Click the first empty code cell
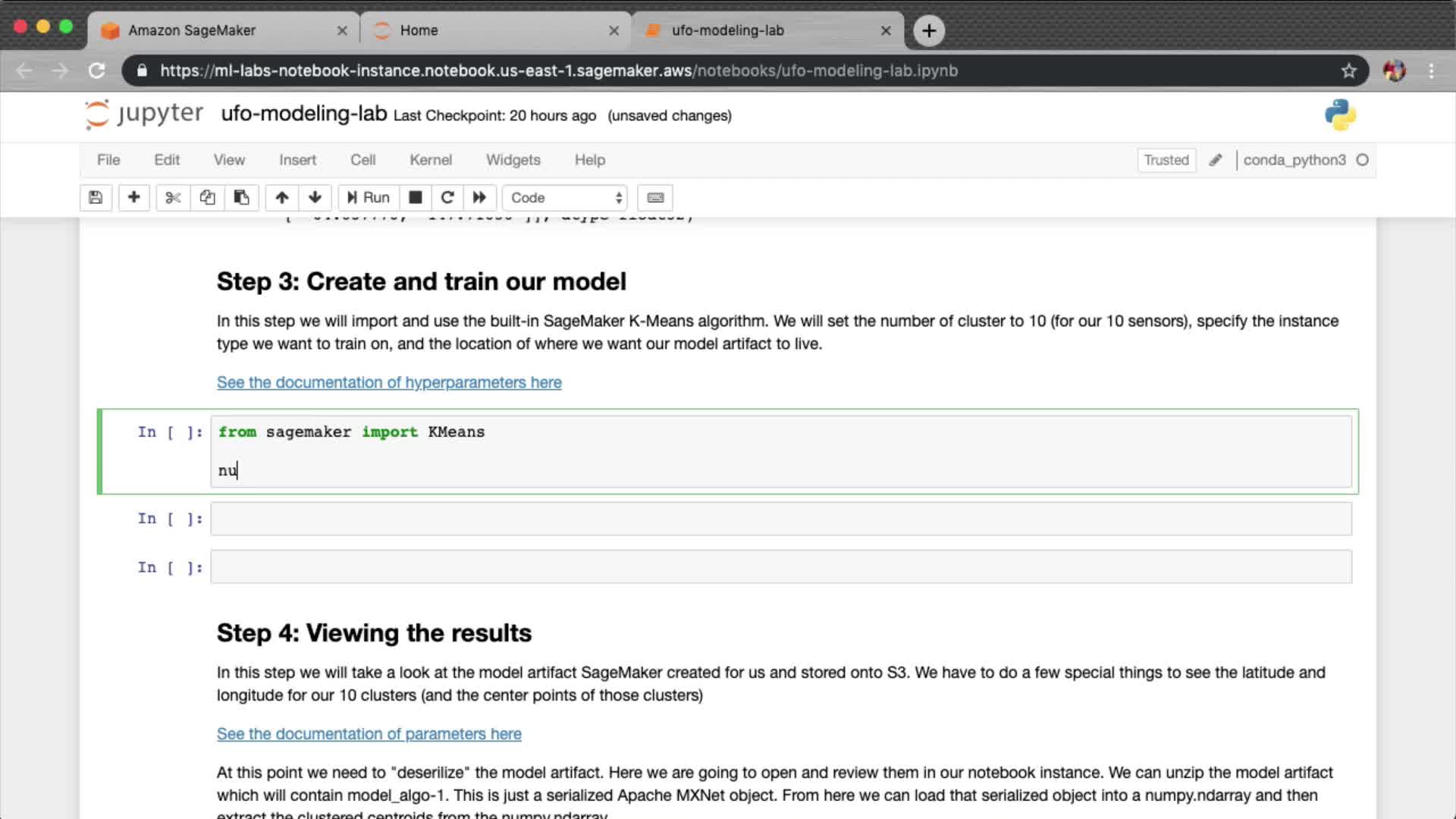The height and width of the screenshot is (819, 1456). coord(780,519)
